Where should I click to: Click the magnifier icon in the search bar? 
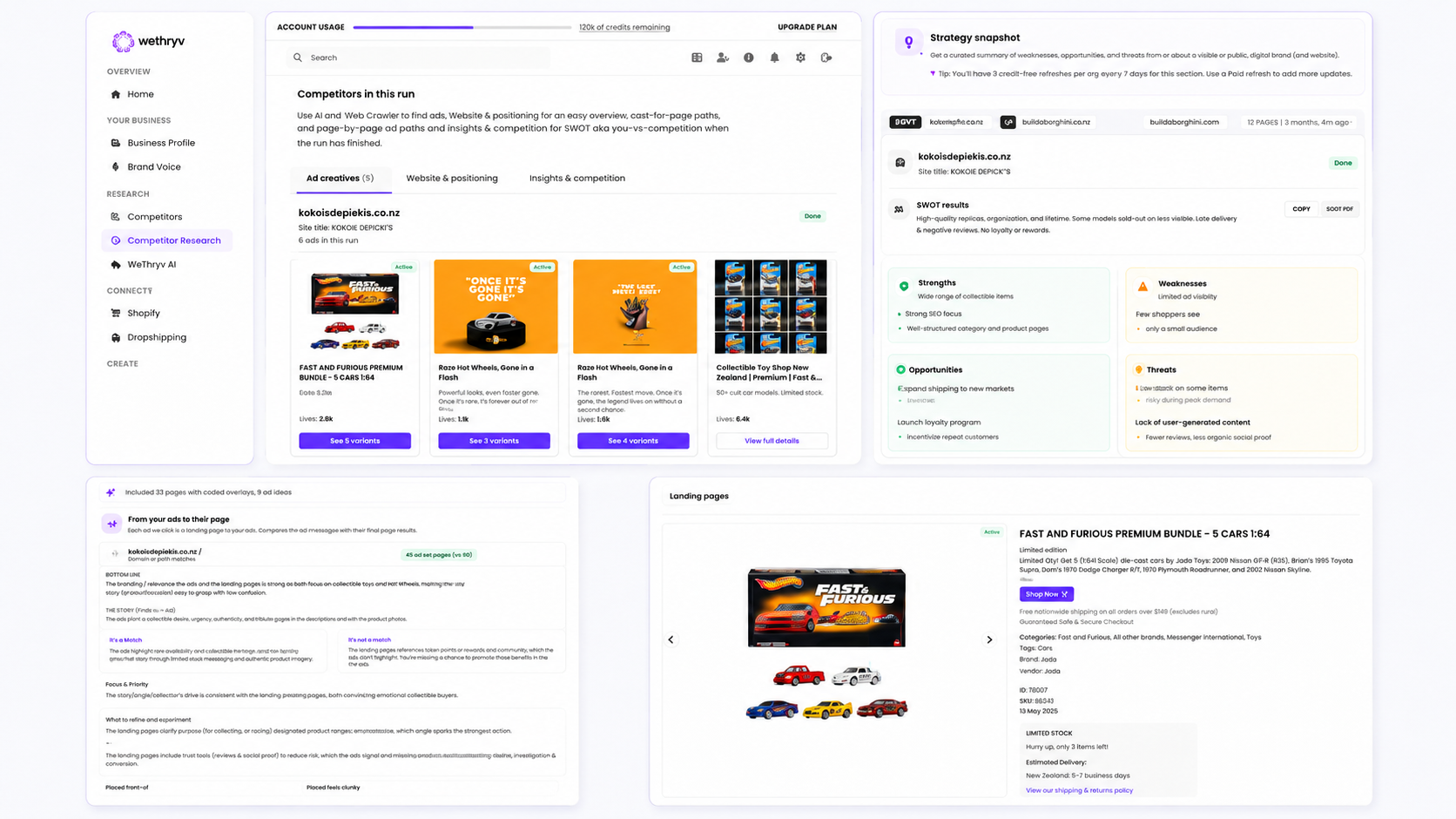point(298,58)
